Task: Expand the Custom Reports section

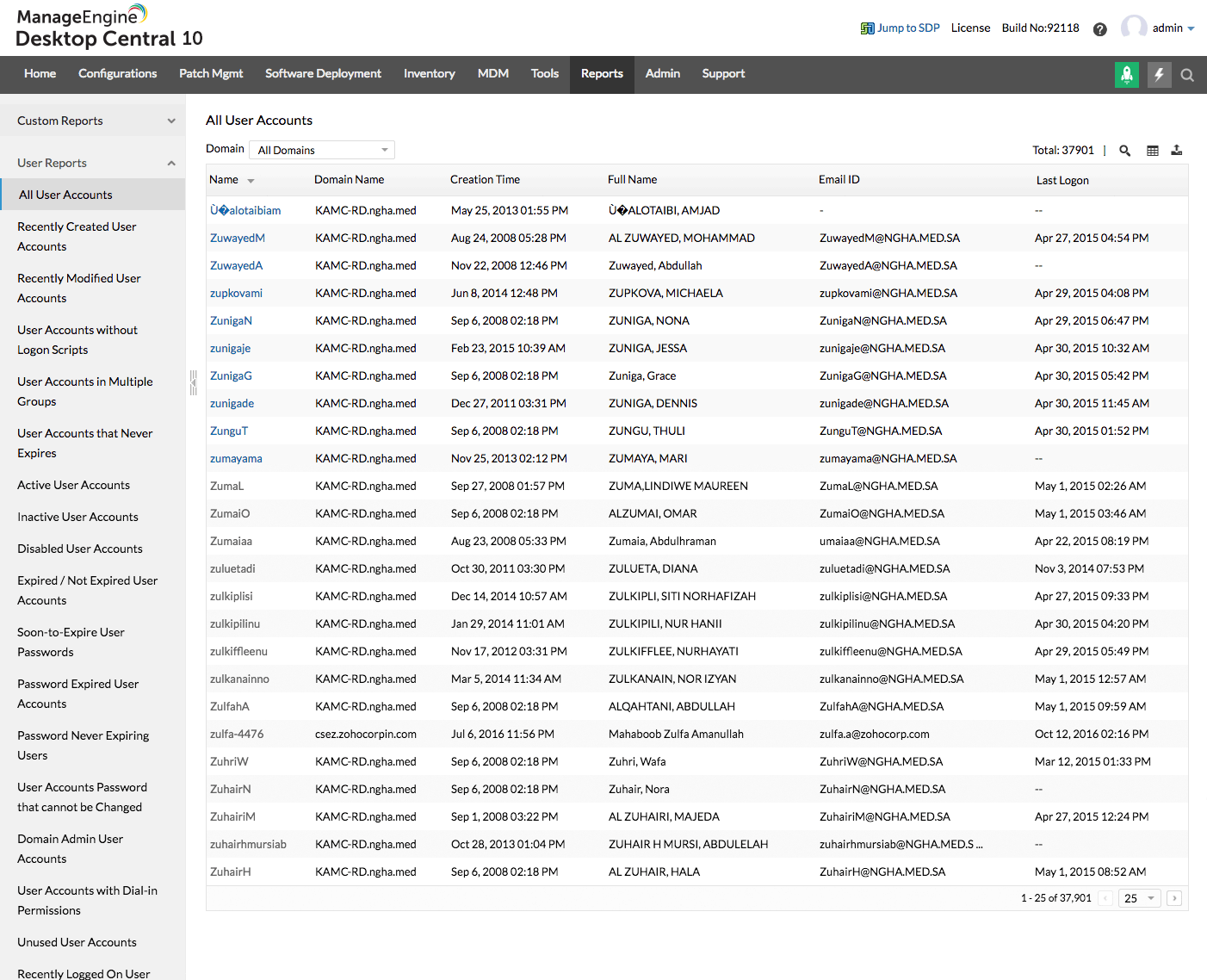Action: pos(92,121)
